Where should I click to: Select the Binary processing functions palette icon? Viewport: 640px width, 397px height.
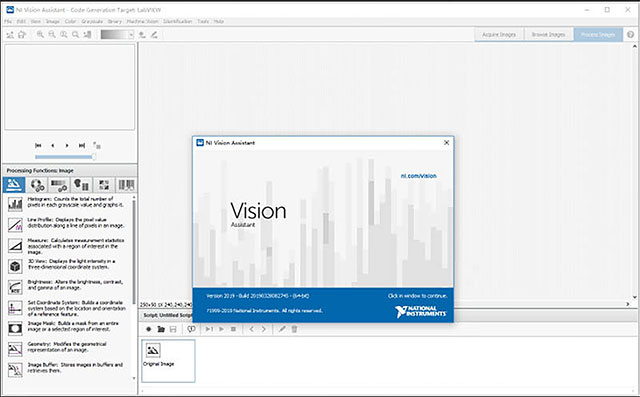coord(81,185)
